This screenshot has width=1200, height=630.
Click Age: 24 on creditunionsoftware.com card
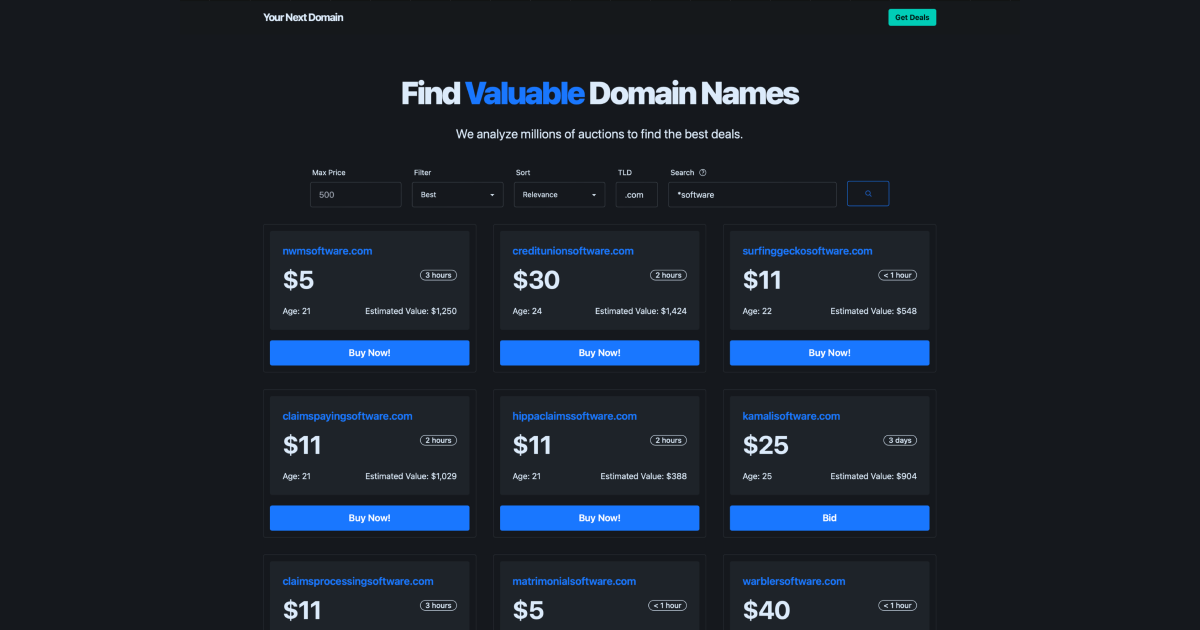(x=527, y=311)
